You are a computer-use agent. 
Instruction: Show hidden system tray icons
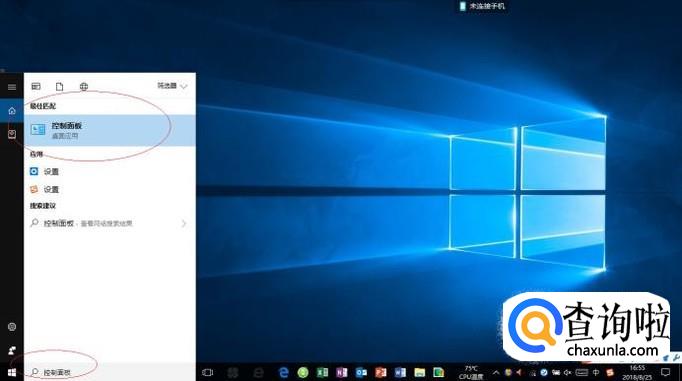click(496, 372)
